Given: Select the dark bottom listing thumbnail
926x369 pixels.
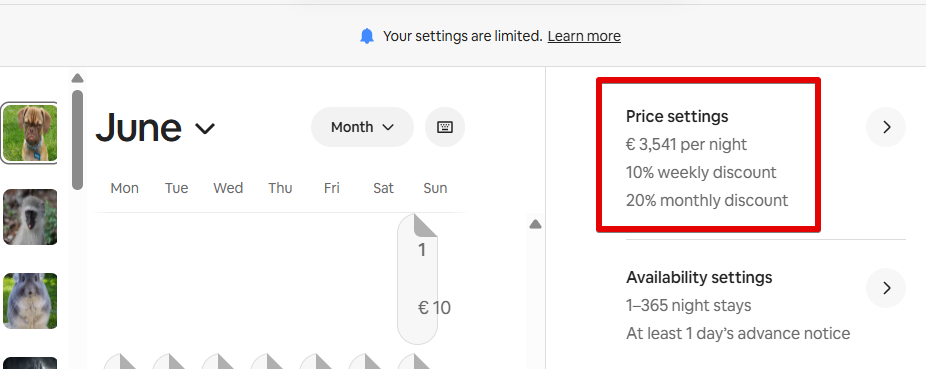Looking at the screenshot, I should [x=30, y=363].
